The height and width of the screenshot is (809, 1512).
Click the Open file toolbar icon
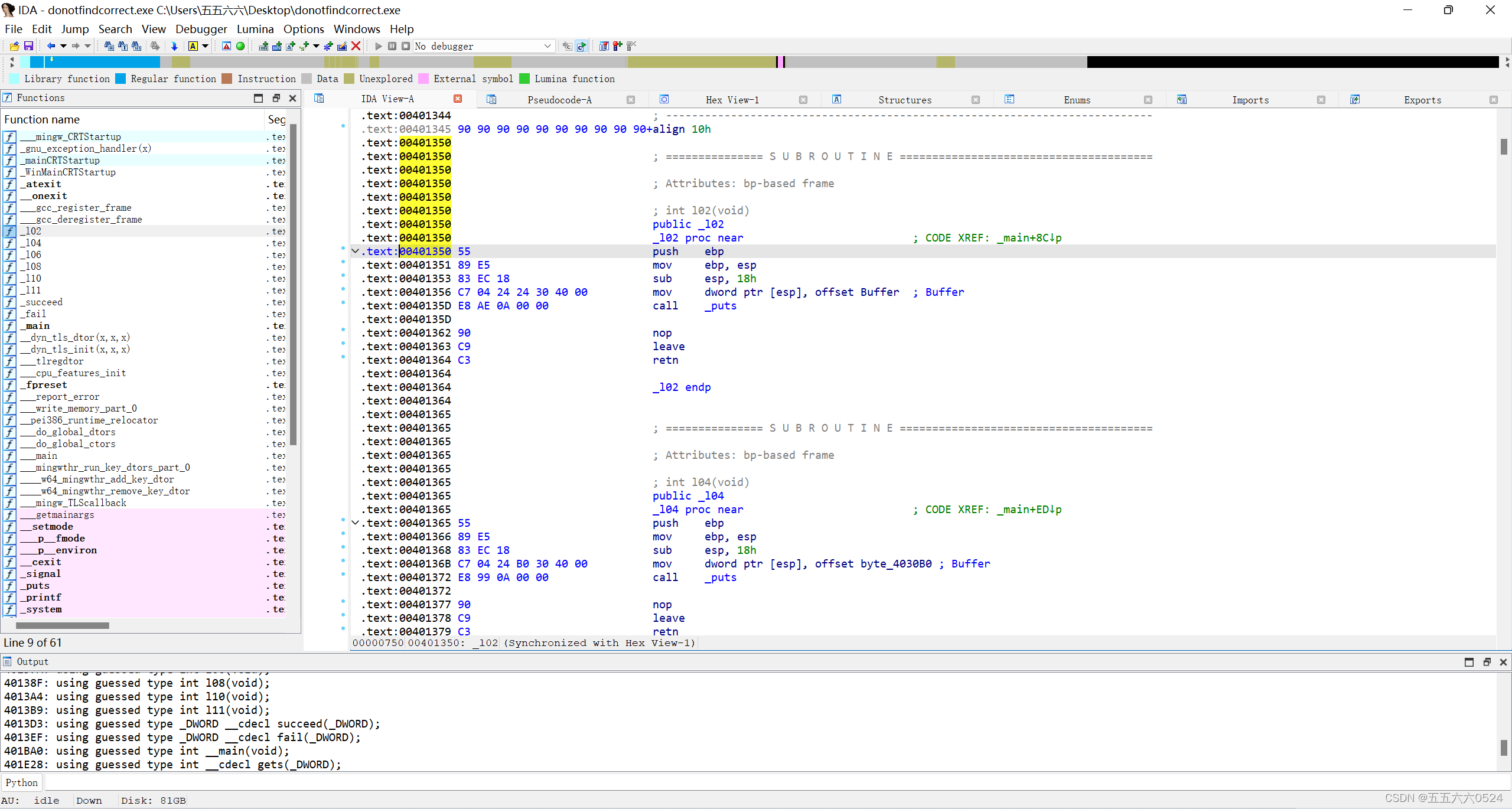tap(14, 46)
